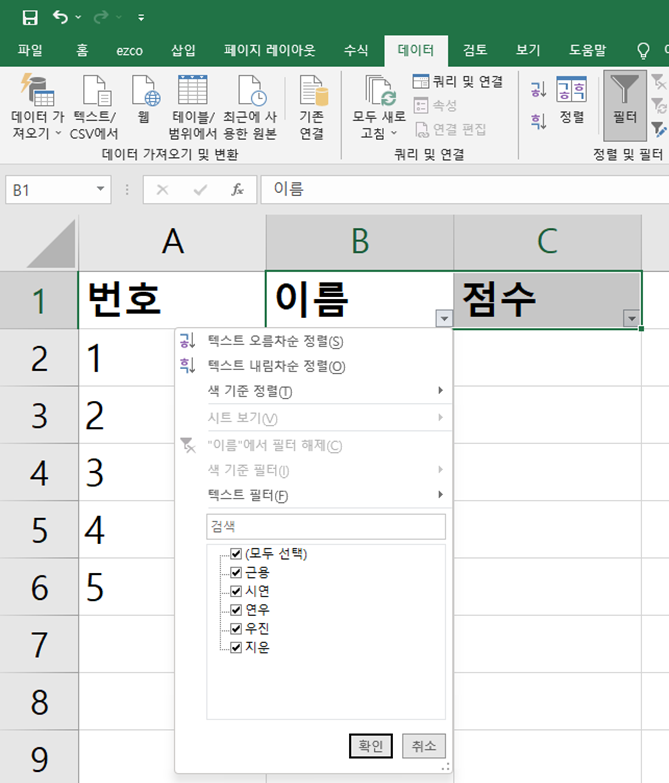Open the 도움말 ribbon tab
669x783 pixels.
[x=587, y=50]
